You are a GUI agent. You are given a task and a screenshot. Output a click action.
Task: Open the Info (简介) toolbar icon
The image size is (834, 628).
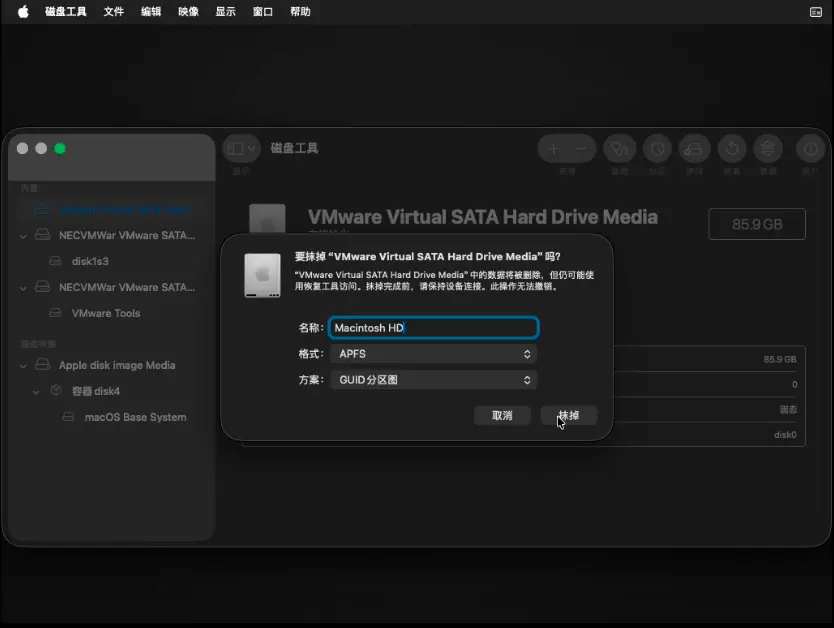tap(810, 149)
